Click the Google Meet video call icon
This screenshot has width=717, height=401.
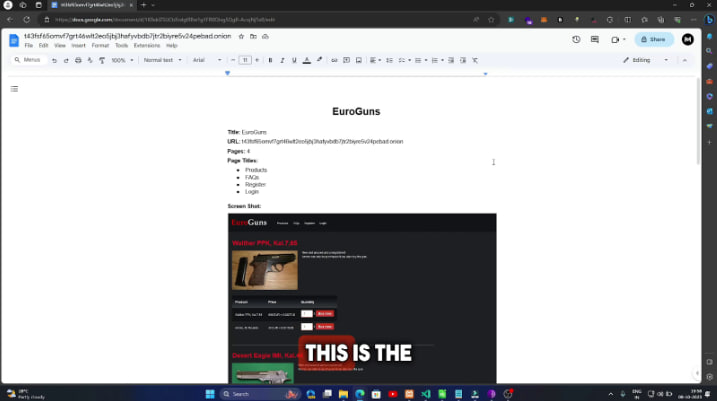click(618, 40)
